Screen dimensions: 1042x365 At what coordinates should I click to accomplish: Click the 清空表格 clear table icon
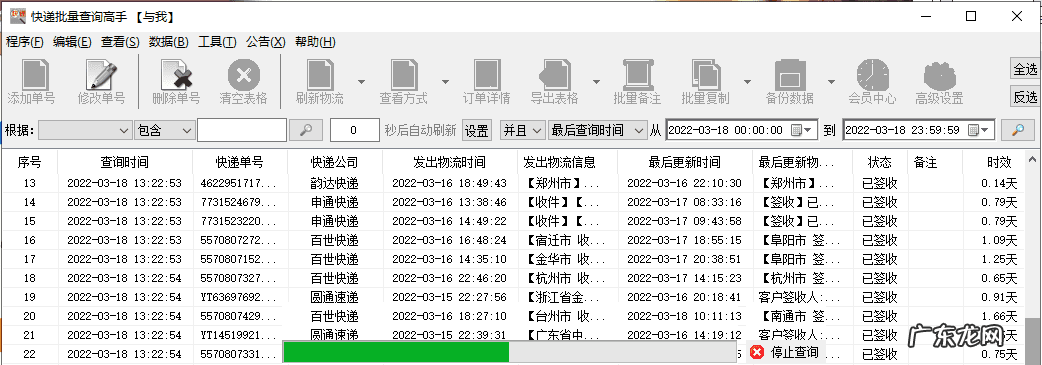click(x=243, y=74)
